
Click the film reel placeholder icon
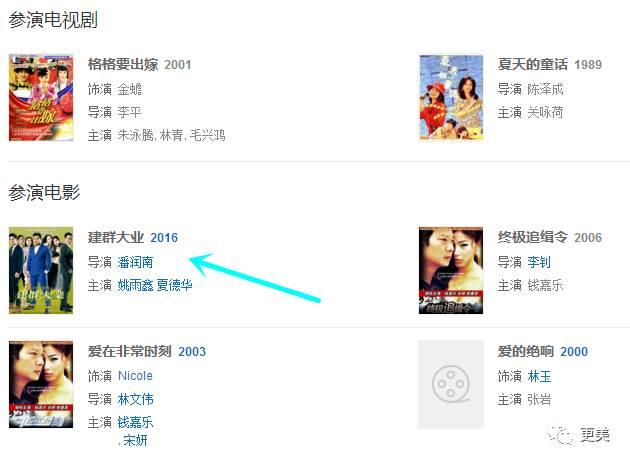[451, 384]
